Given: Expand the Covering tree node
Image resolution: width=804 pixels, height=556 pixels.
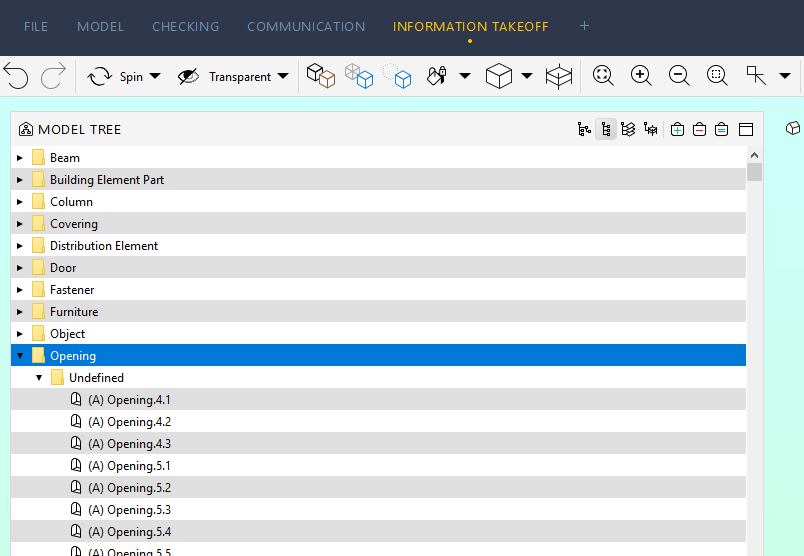Looking at the screenshot, I should (x=19, y=224).
